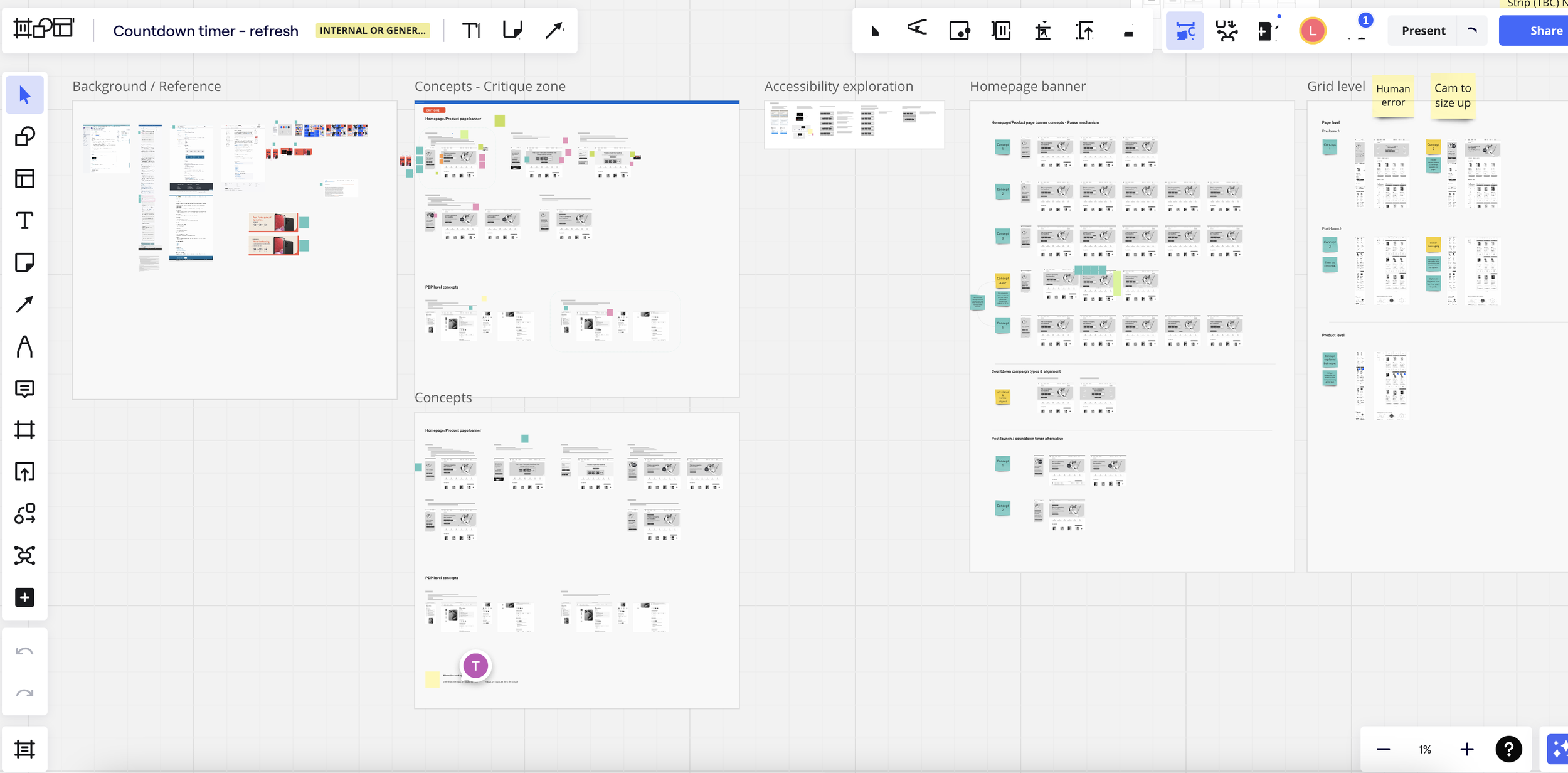Open the Countdown timer - refresh board title
The height and width of the screenshot is (773, 1568).
point(206,31)
